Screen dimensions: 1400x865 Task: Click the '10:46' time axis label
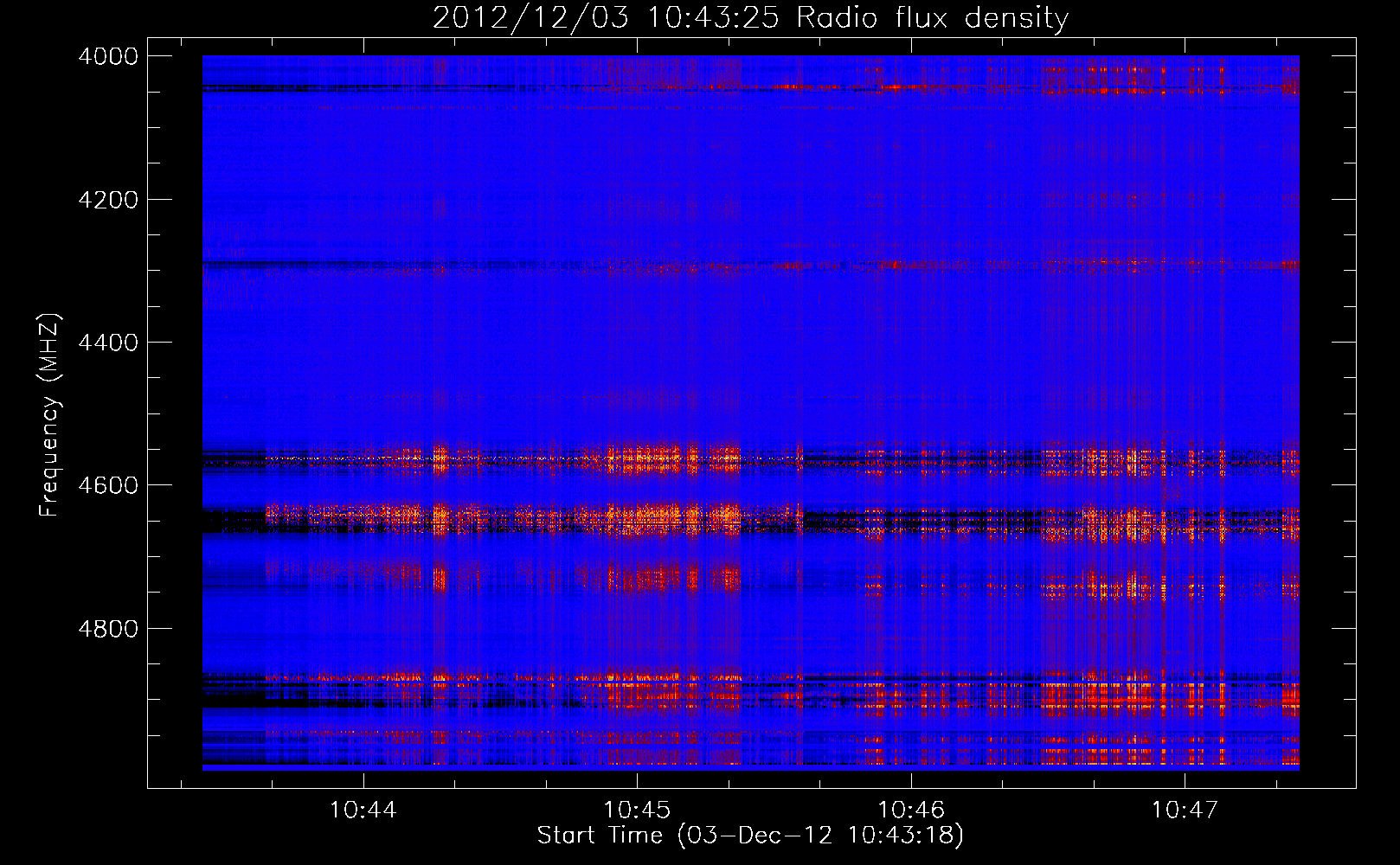[x=910, y=810]
